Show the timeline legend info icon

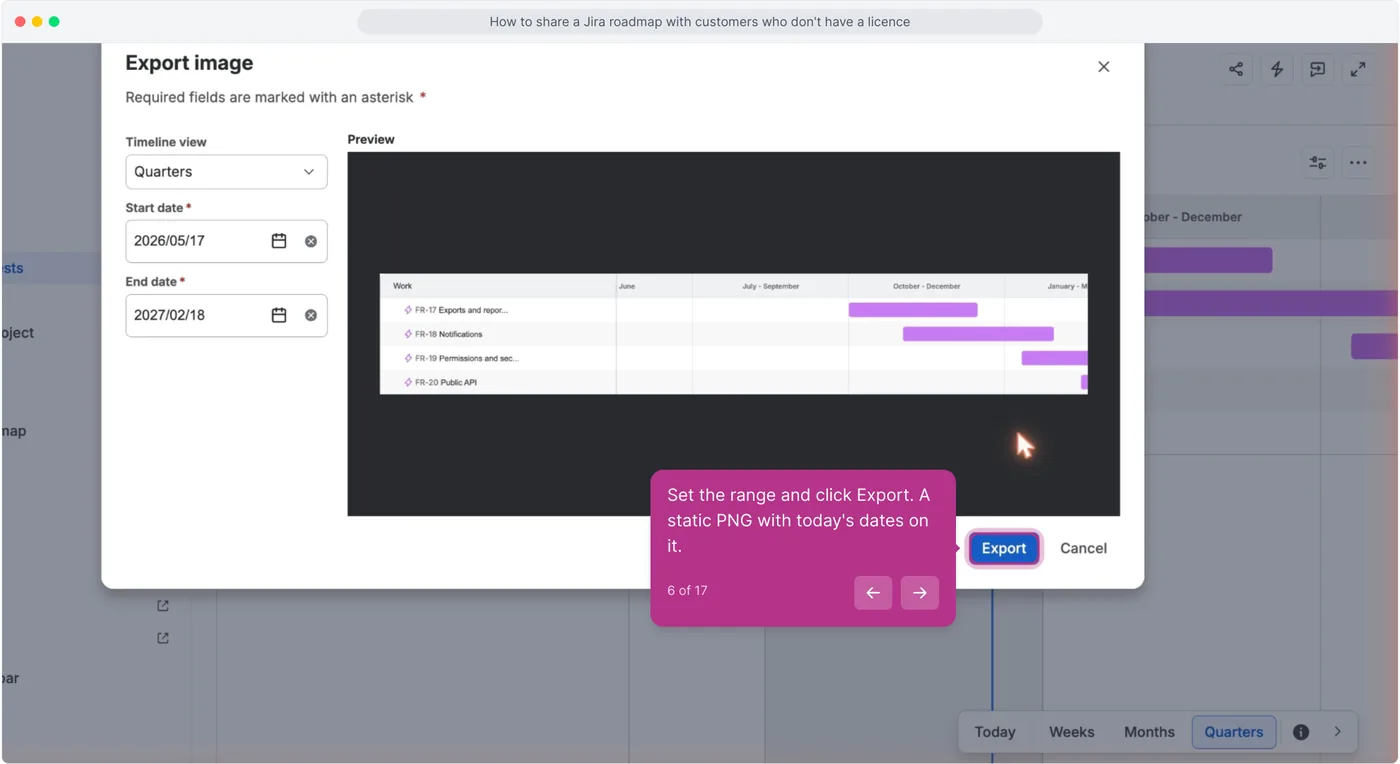tap(1301, 732)
